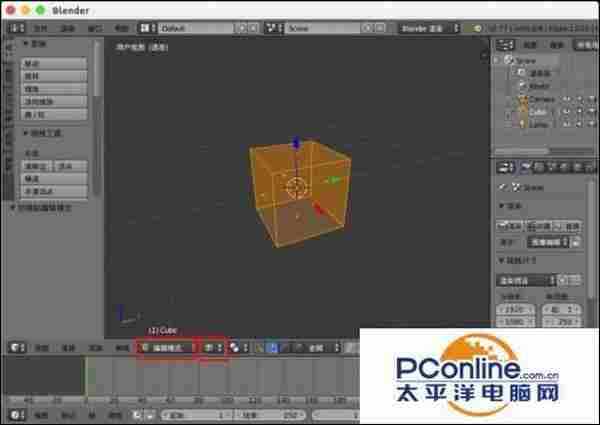
Task: Click the 音频 button in Properties
Action: [569, 226]
